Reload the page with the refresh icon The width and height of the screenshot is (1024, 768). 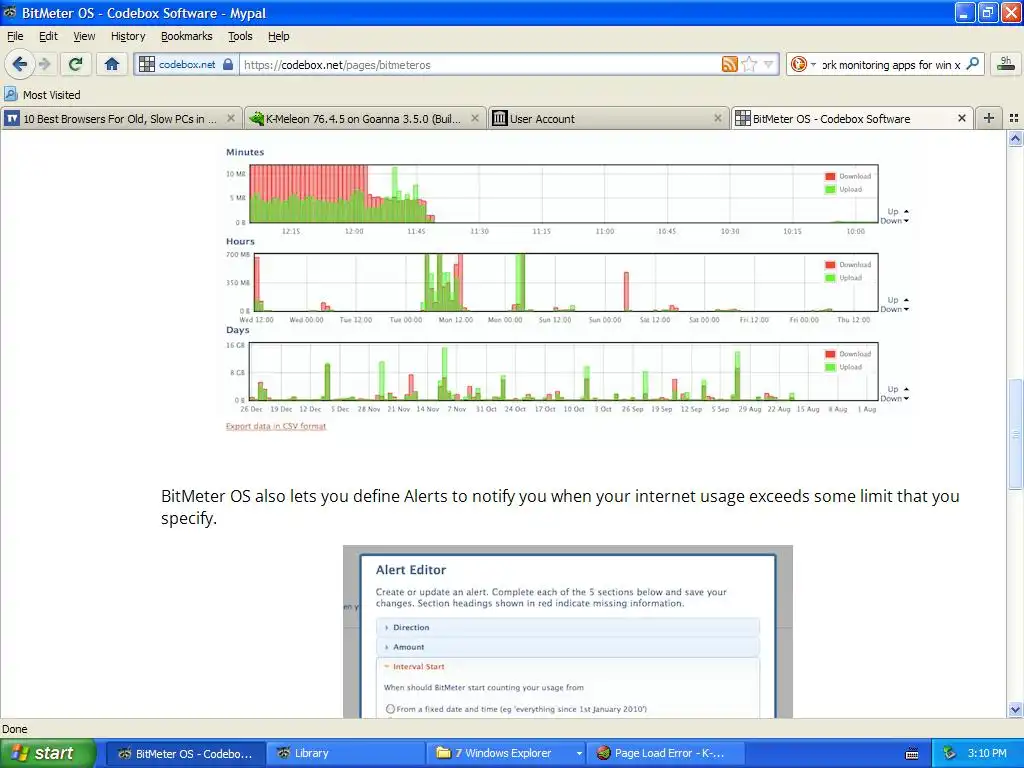coord(76,64)
